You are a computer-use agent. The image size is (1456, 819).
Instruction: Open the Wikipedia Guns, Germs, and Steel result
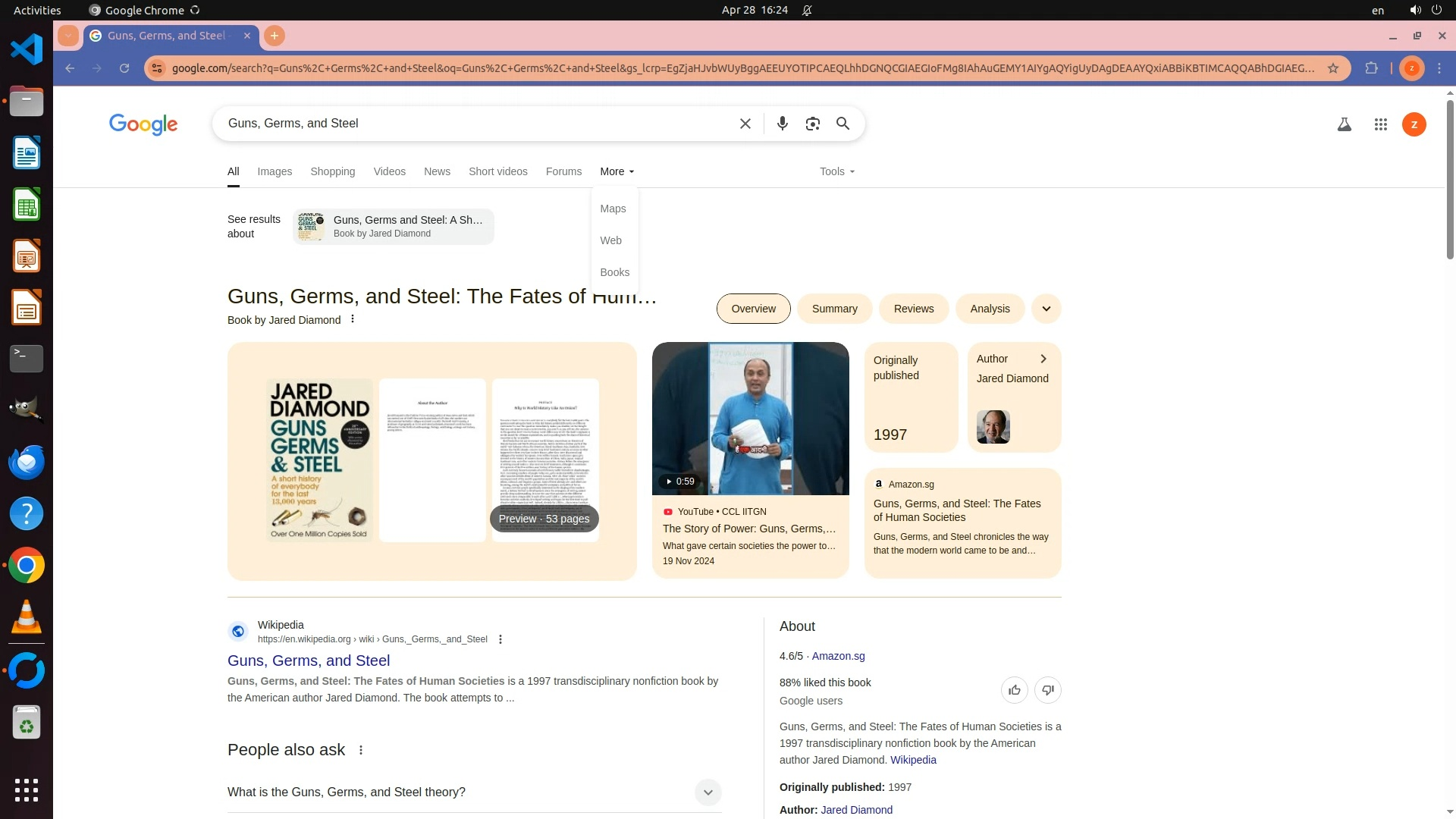(309, 661)
